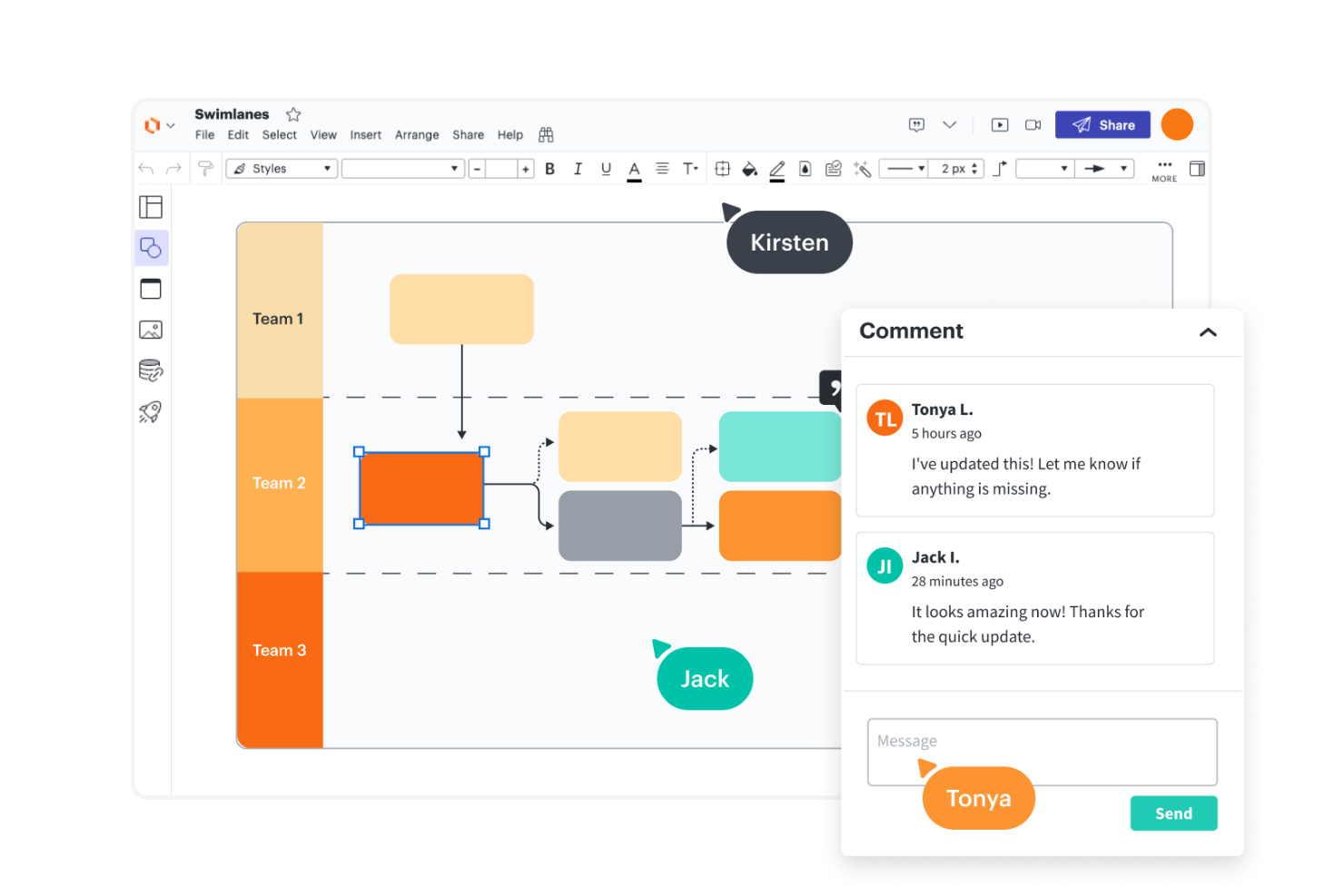
Task: Click the Message input field
Action: (x=1043, y=753)
